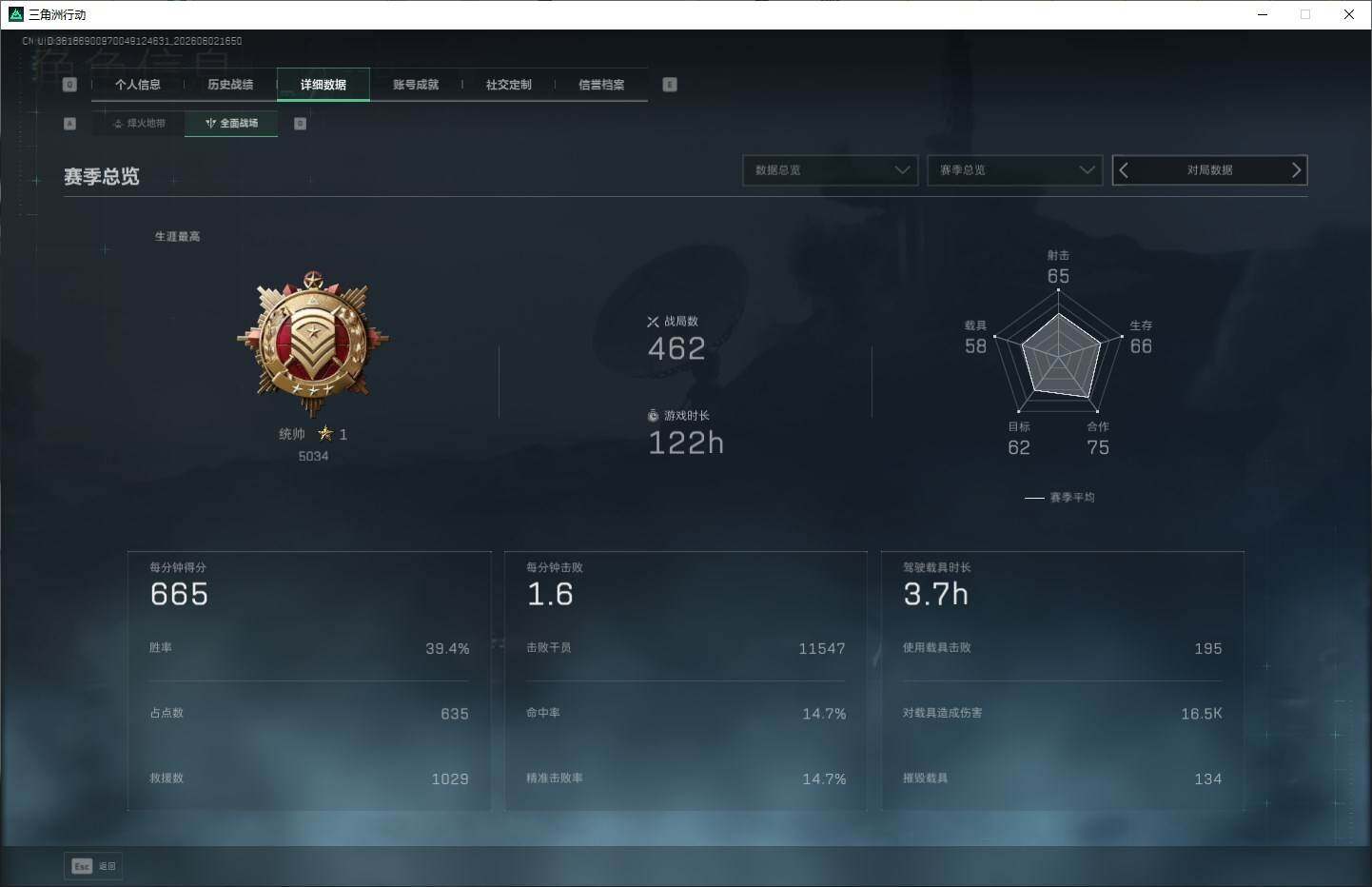This screenshot has height=887, width=1372.
Task: Click the 返回 label next to Esc
Action: tap(108, 866)
